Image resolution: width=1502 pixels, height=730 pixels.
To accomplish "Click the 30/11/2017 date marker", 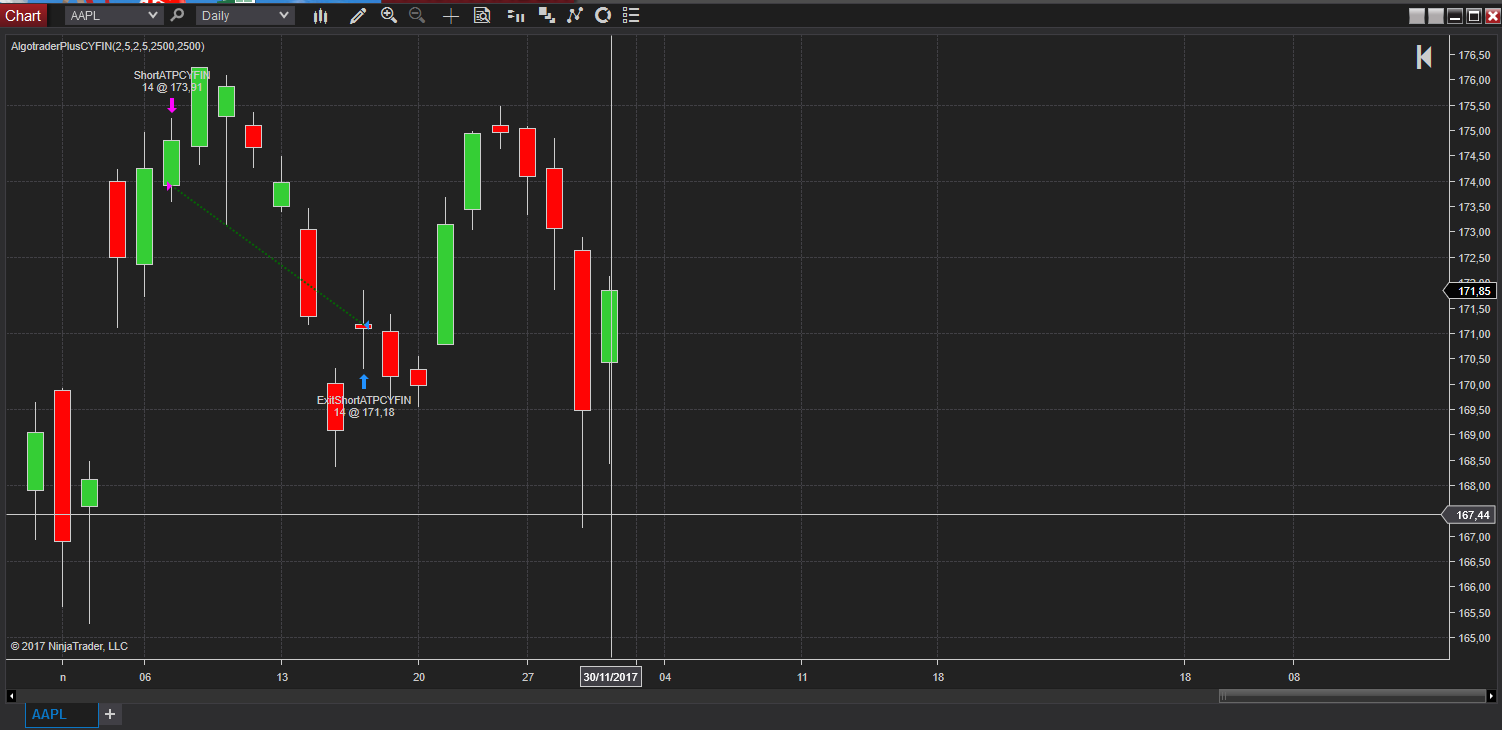I will [611, 677].
